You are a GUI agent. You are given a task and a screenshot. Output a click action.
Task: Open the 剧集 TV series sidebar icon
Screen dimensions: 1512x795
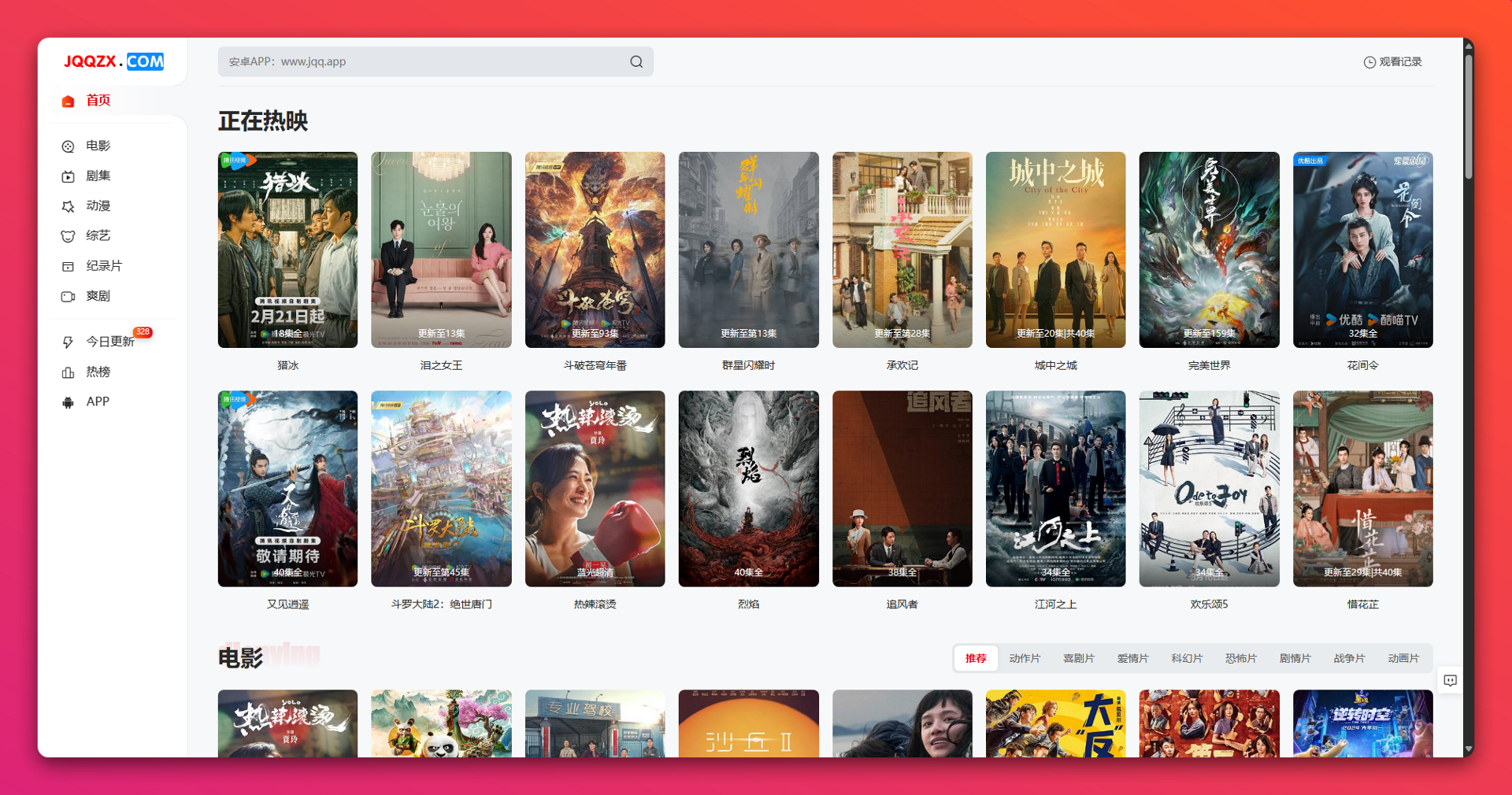69,176
